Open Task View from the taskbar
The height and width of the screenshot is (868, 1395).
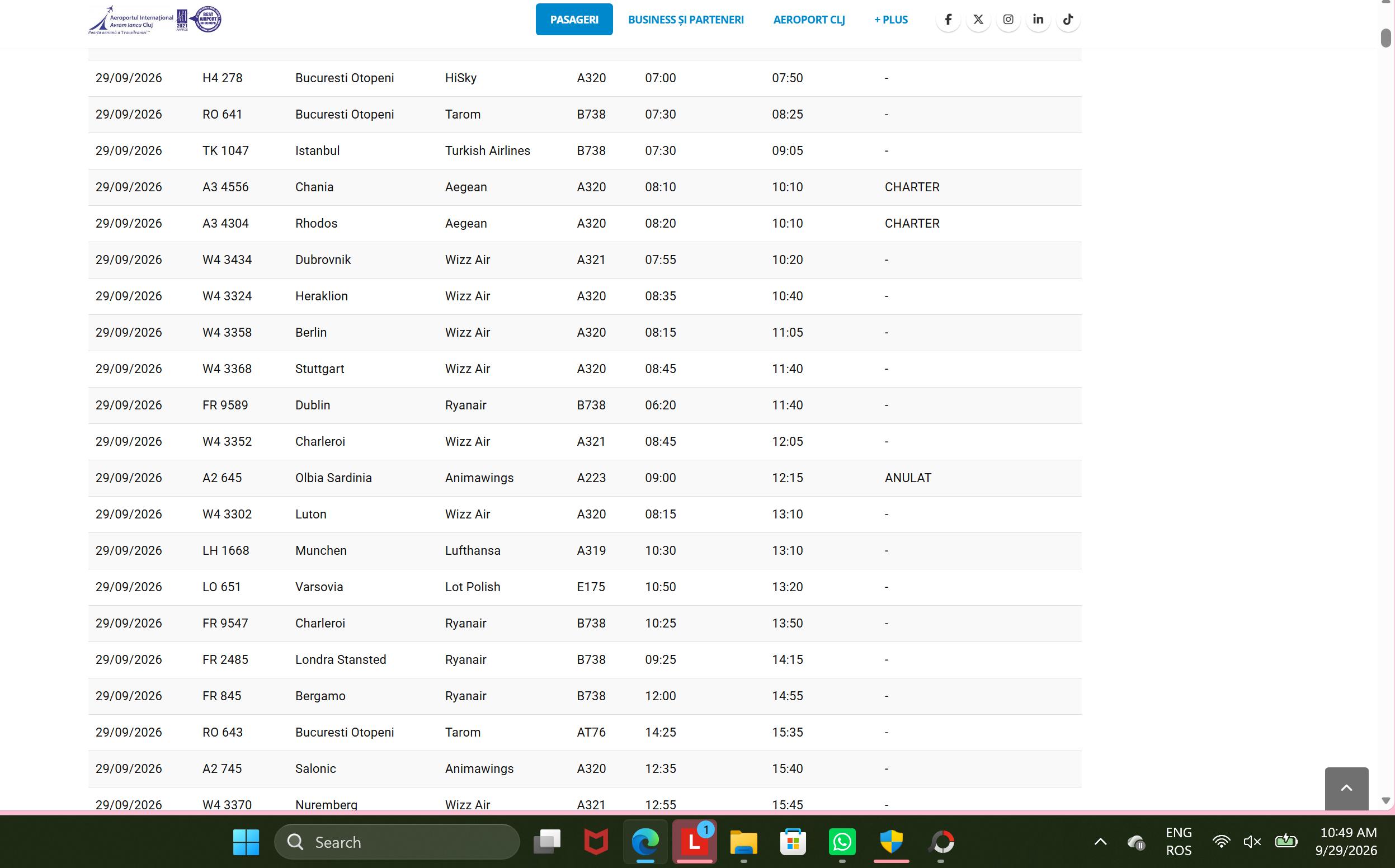(546, 842)
